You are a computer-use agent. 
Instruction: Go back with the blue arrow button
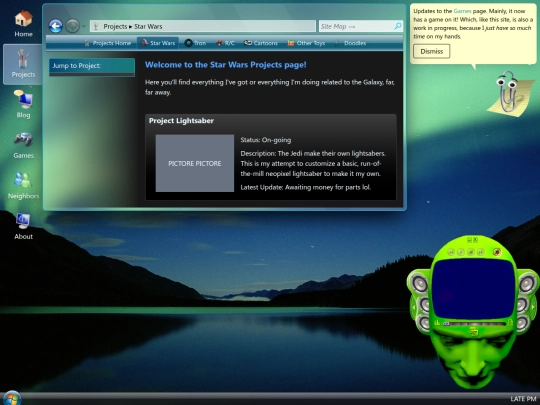pos(55,26)
